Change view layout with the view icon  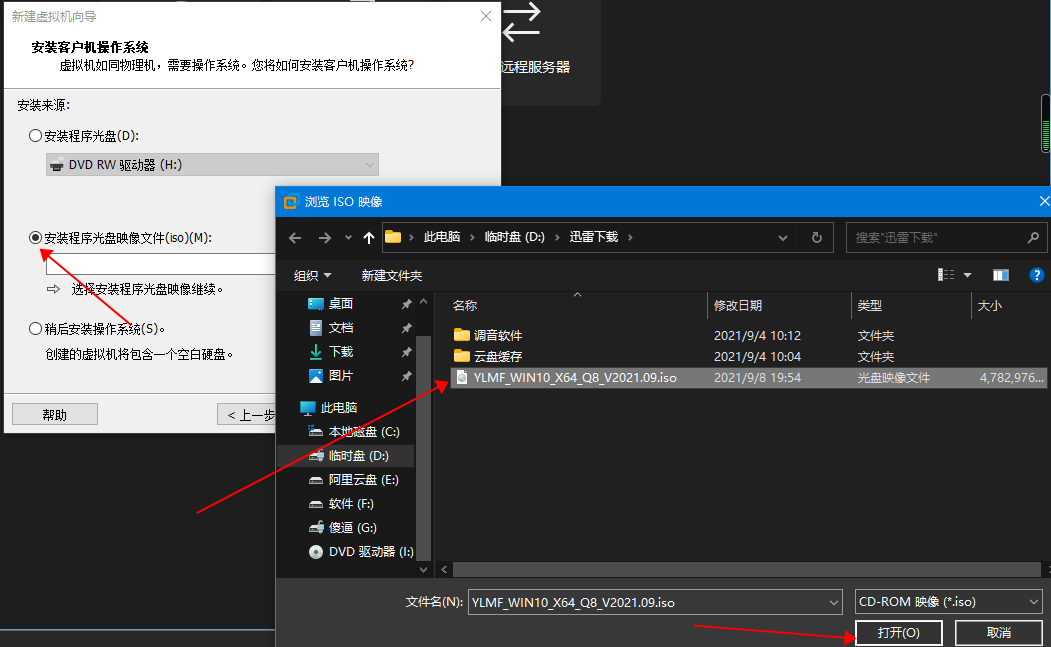946,275
